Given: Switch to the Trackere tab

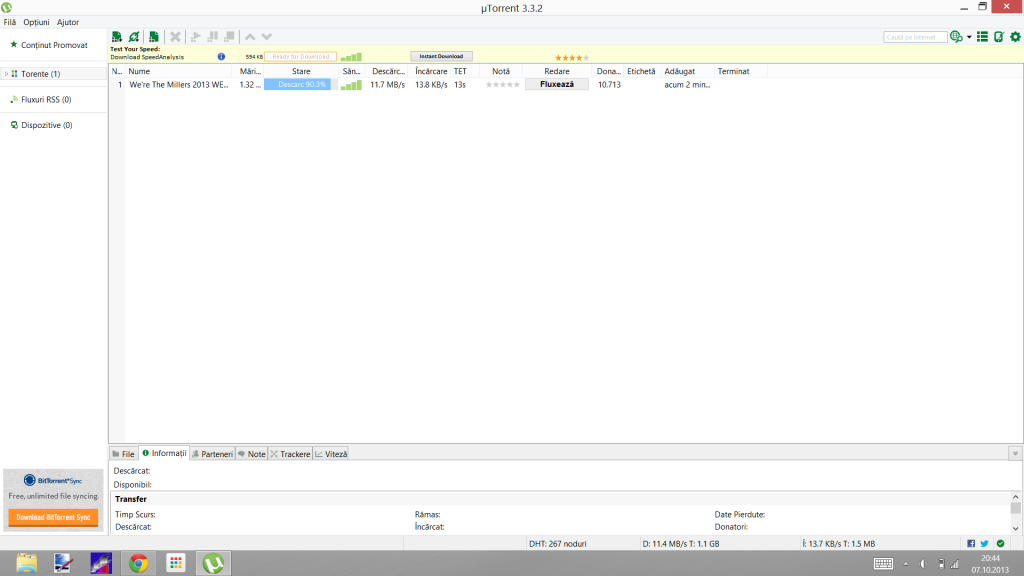Looking at the screenshot, I should [291, 454].
